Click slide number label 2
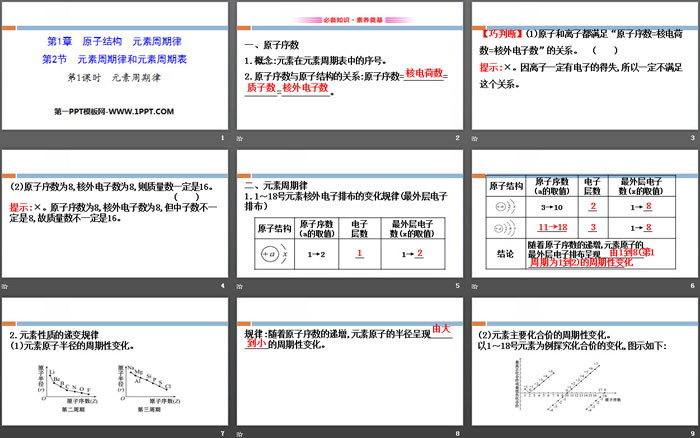Image resolution: width=700 pixels, height=438 pixels. [458, 138]
